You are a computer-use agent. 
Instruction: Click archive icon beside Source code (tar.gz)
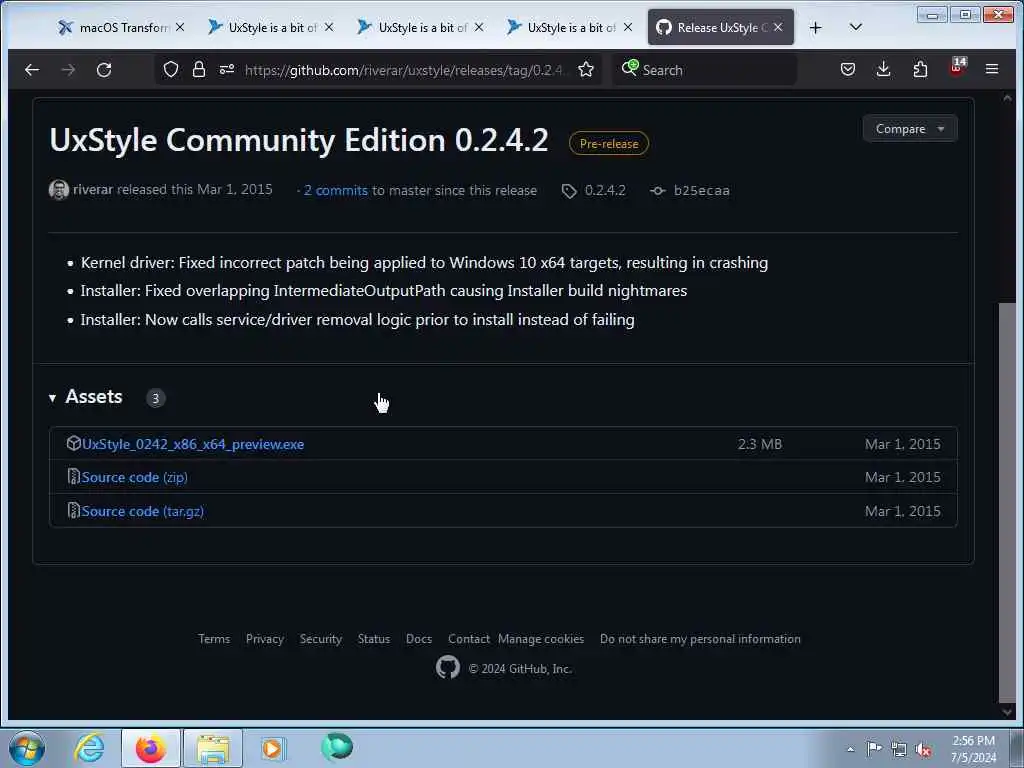(x=74, y=511)
